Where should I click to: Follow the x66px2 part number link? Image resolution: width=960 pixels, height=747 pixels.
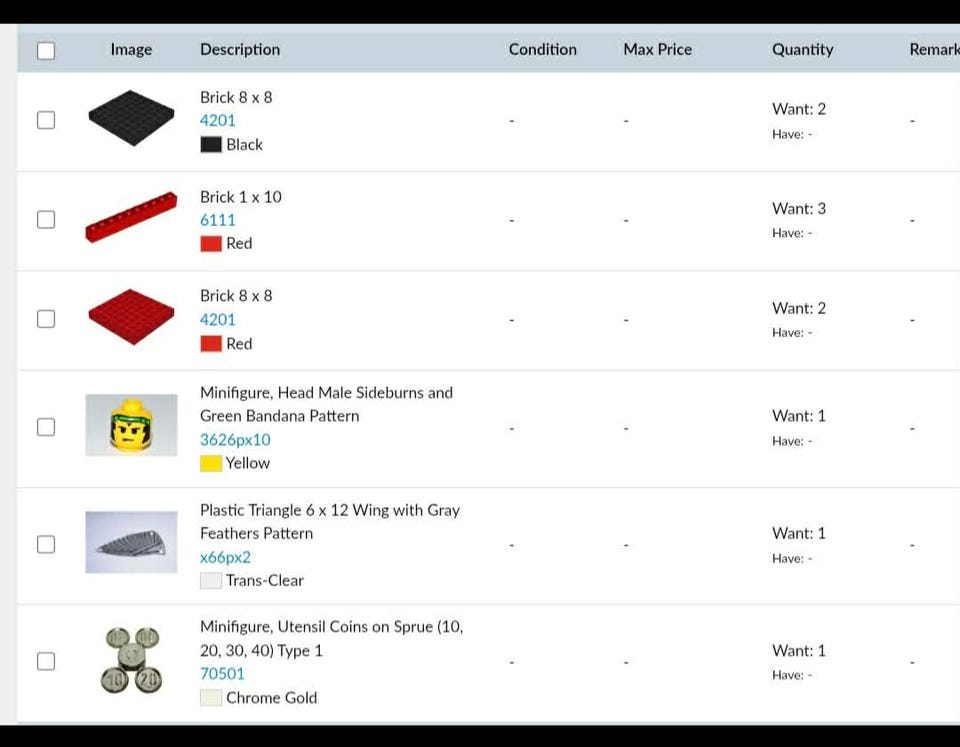click(225, 557)
